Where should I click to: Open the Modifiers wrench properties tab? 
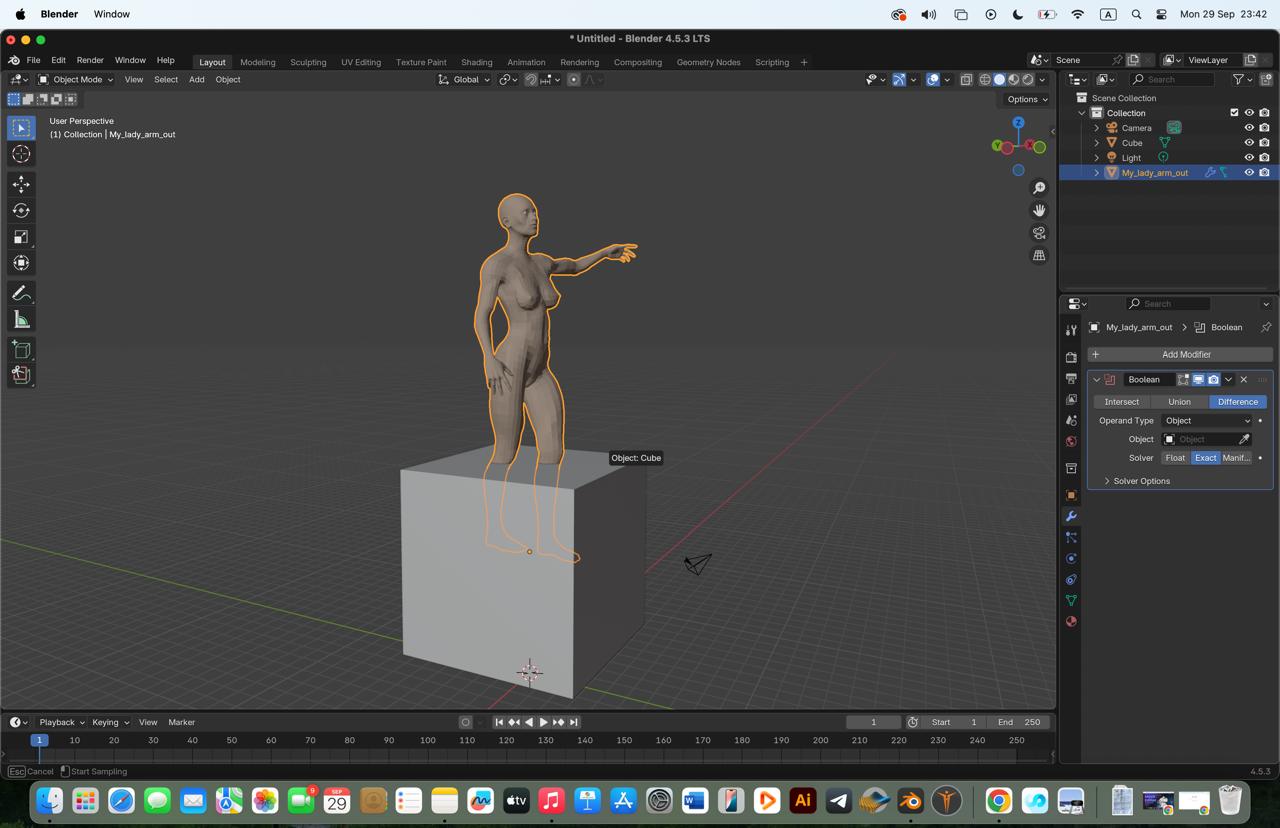click(1071, 516)
